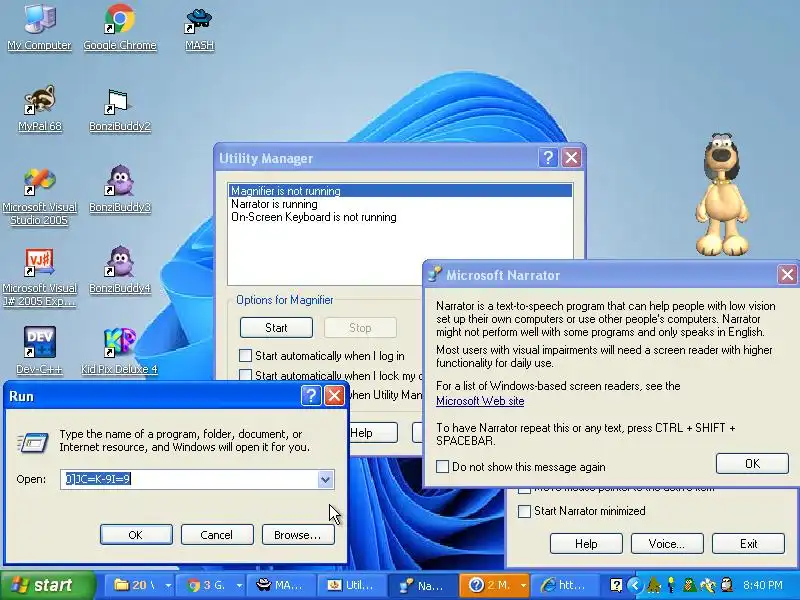Viewport: 800px width, 600px height.
Task: Click the Microsoft Narrator title bar icon
Action: coord(435,274)
